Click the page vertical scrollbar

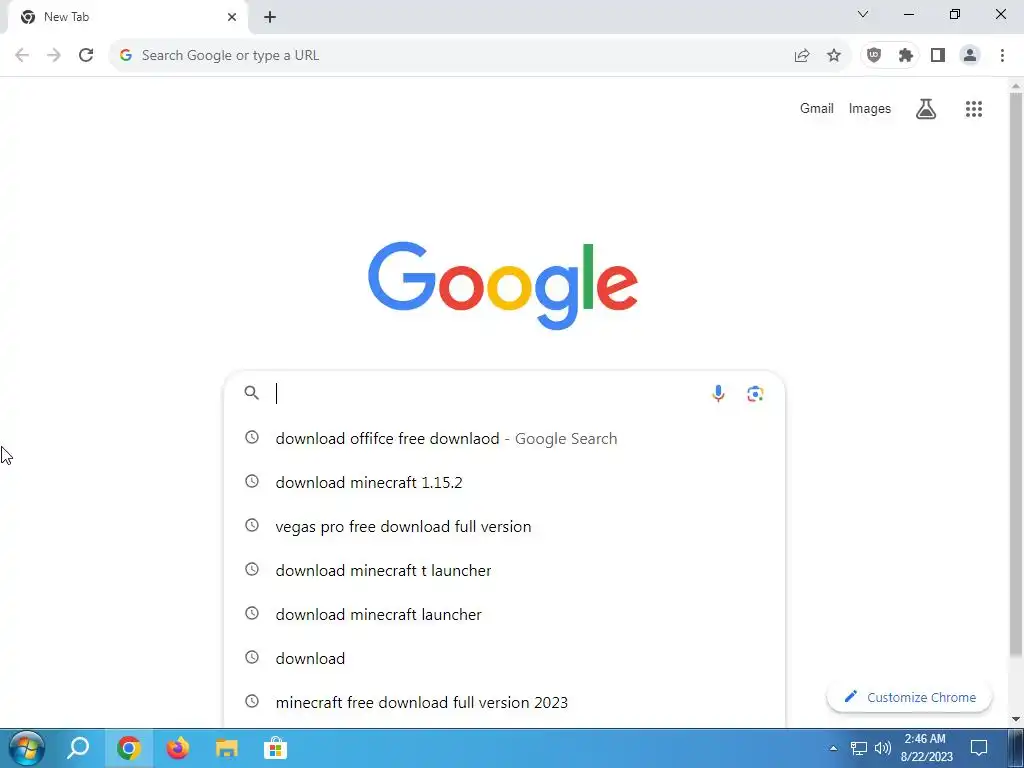click(1016, 372)
